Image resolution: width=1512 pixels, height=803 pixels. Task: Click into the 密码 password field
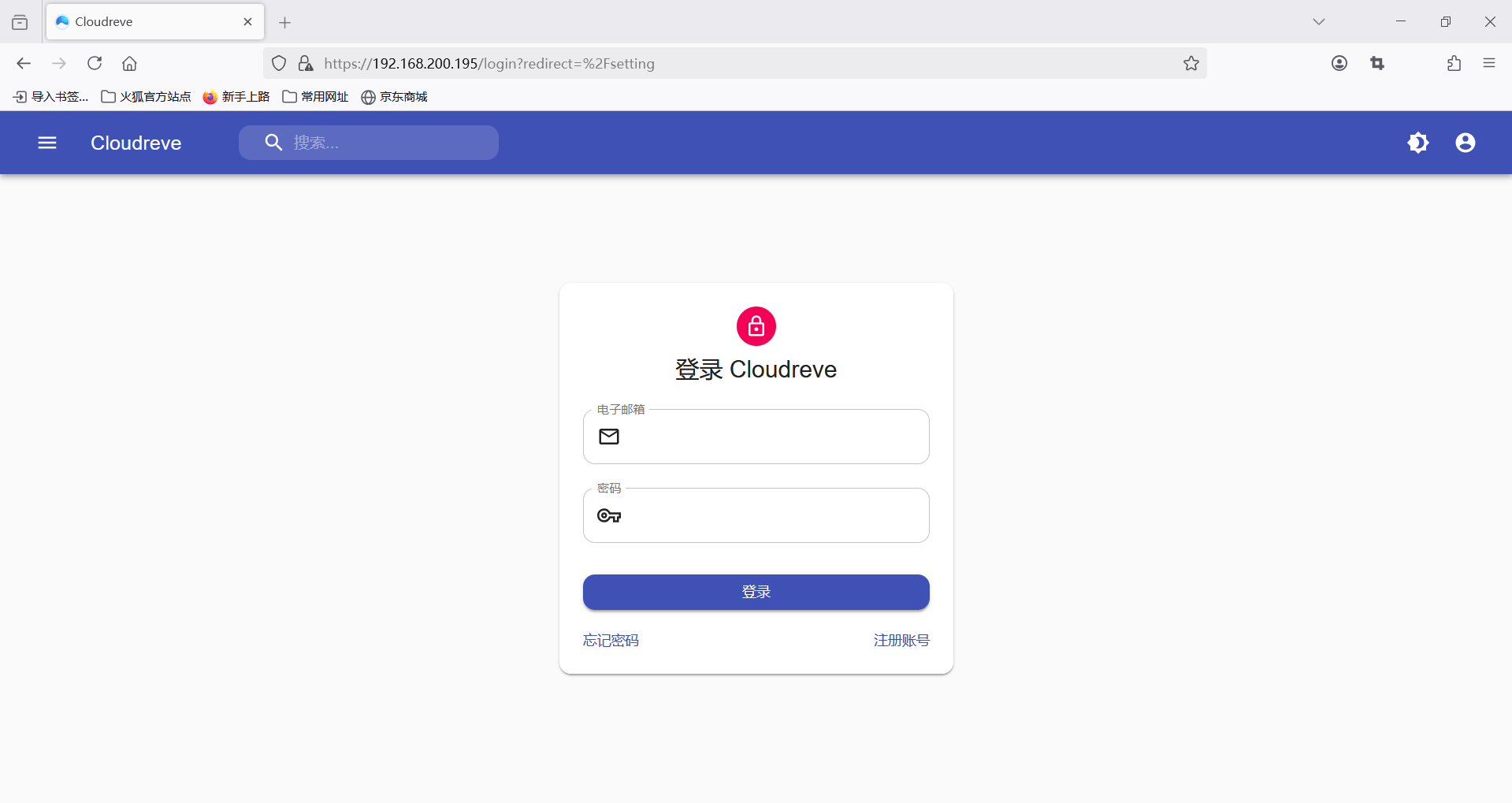(756, 515)
